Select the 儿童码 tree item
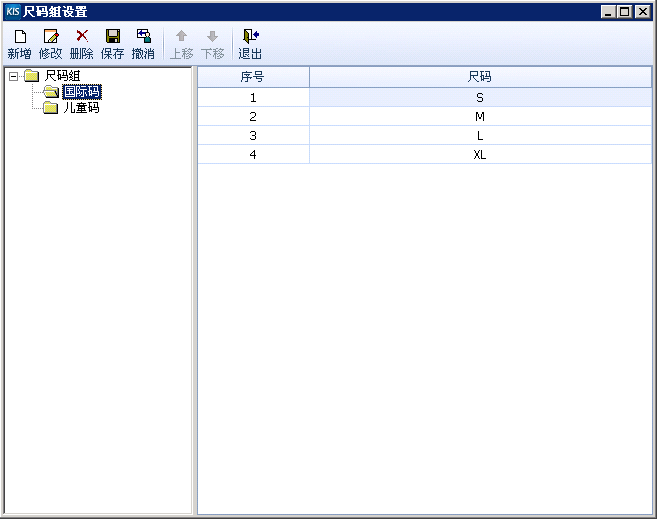This screenshot has height=519, width=657. (x=81, y=108)
